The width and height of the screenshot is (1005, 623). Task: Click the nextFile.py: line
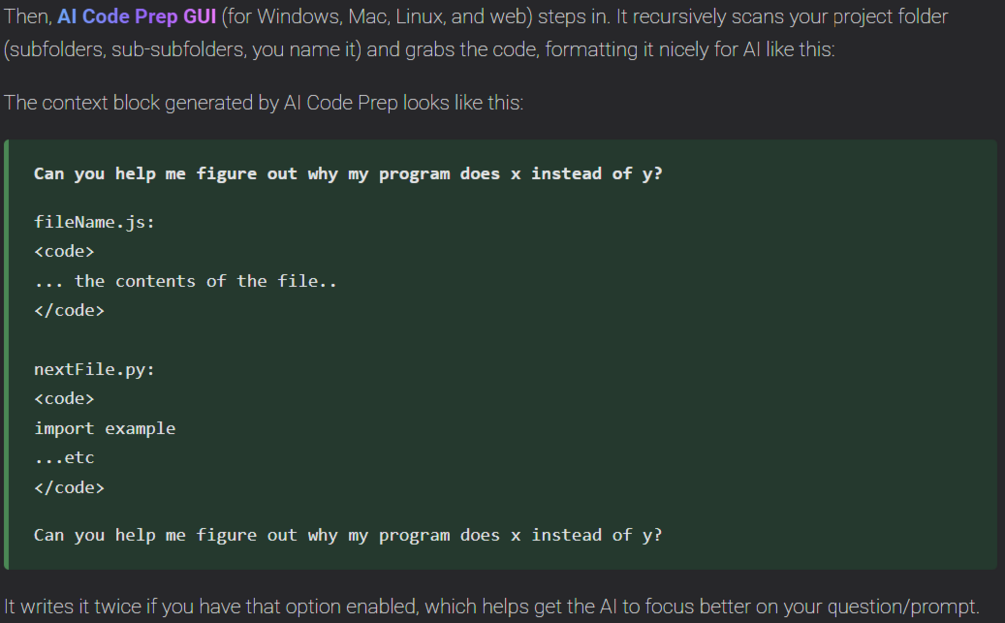[94, 370]
